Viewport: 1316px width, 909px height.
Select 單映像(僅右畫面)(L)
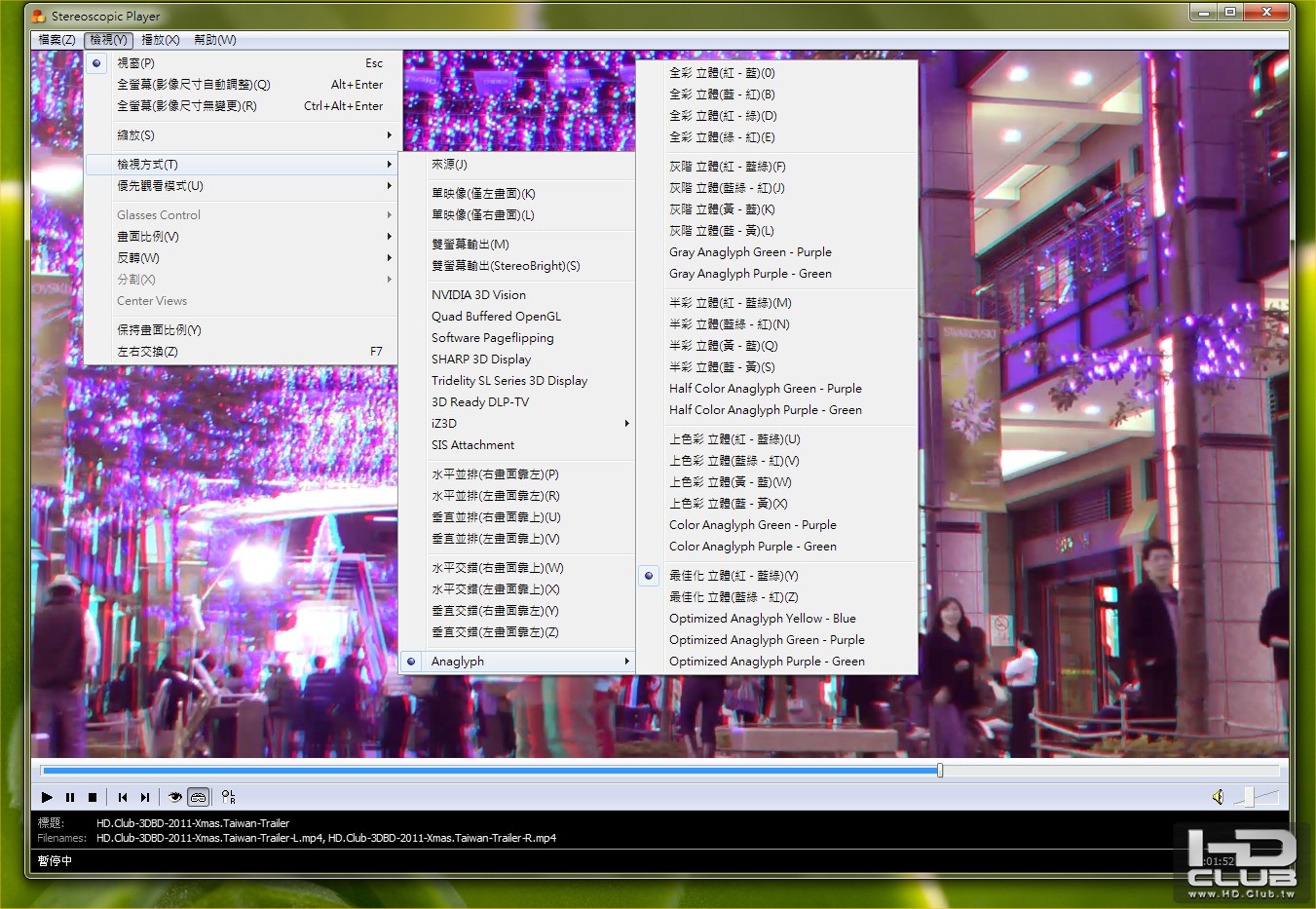coord(517,215)
